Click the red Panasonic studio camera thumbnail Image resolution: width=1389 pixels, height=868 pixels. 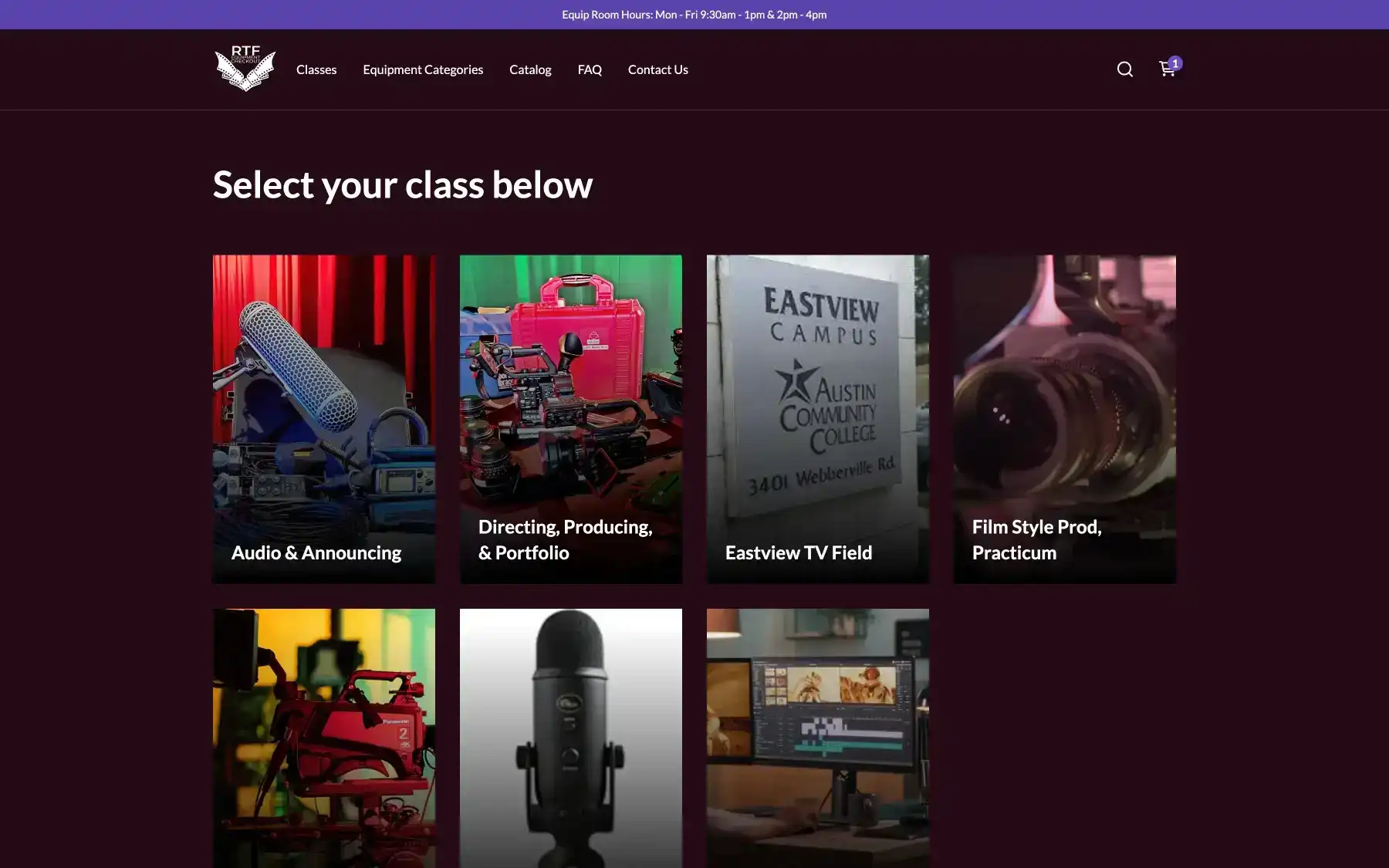pos(324,738)
